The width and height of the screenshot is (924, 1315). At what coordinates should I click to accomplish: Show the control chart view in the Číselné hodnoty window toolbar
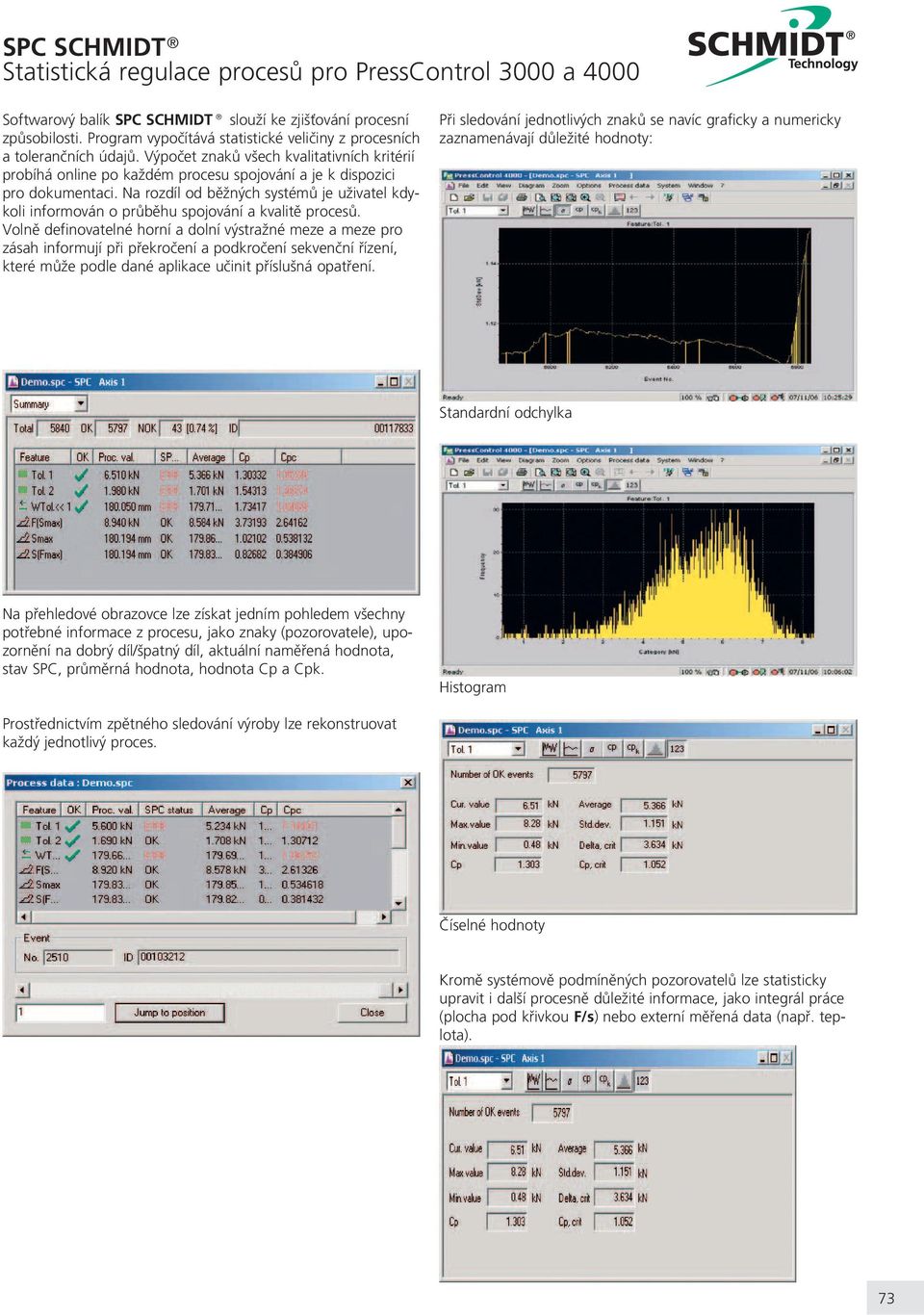click(550, 748)
